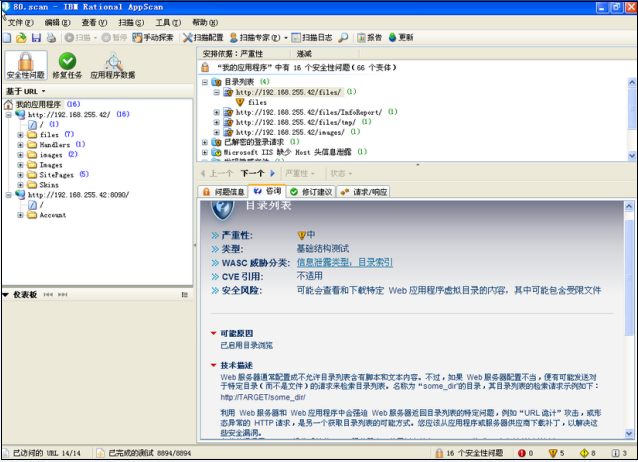Open the 查看 View menu
Viewport: 638px width, 462px height.
pos(94,22)
